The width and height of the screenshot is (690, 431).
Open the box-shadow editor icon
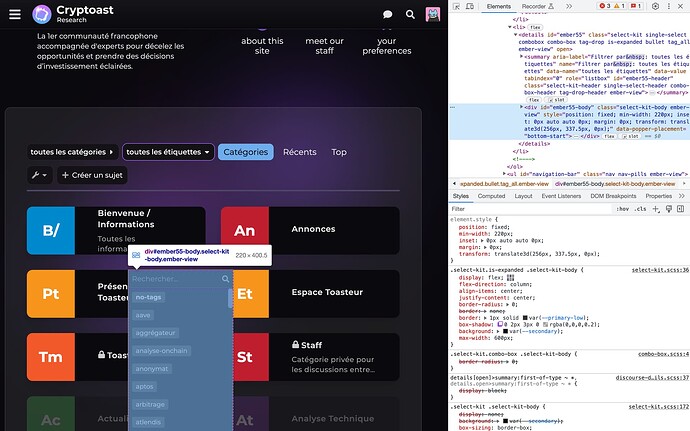[x=499, y=324]
